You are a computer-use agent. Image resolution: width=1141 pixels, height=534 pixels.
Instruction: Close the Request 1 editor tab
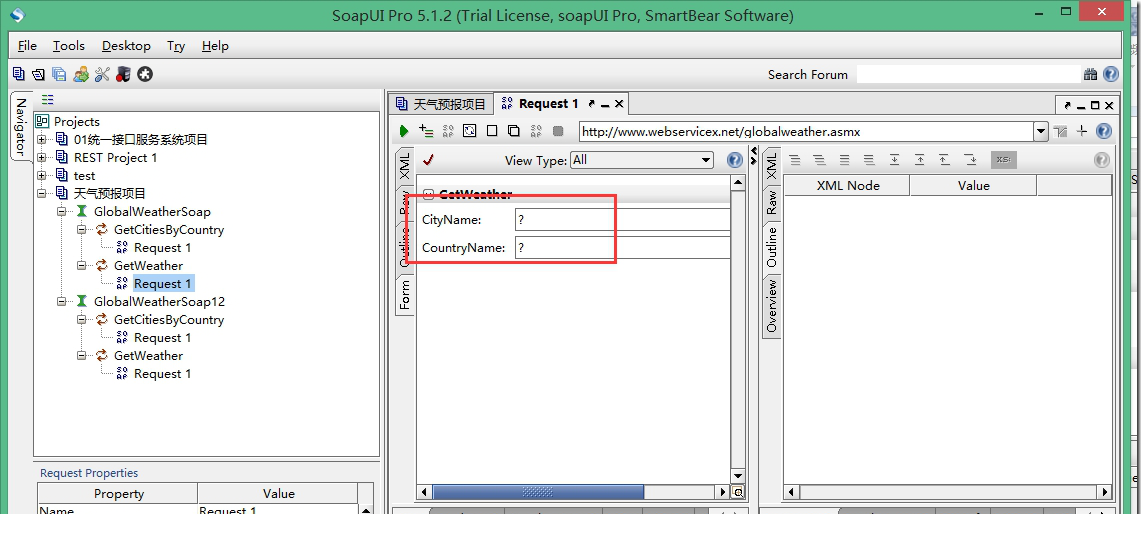coord(619,104)
